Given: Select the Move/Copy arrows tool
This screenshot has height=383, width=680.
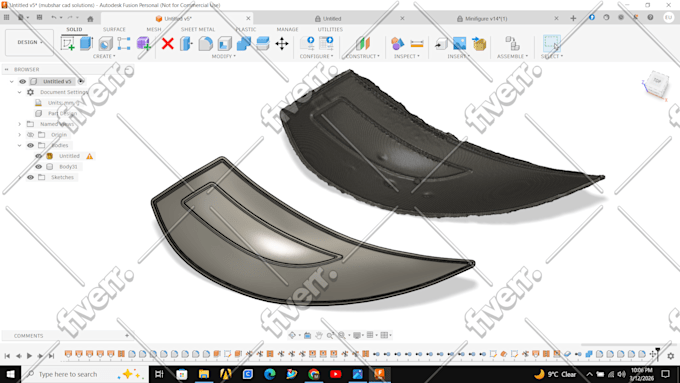Looking at the screenshot, I should [282, 43].
